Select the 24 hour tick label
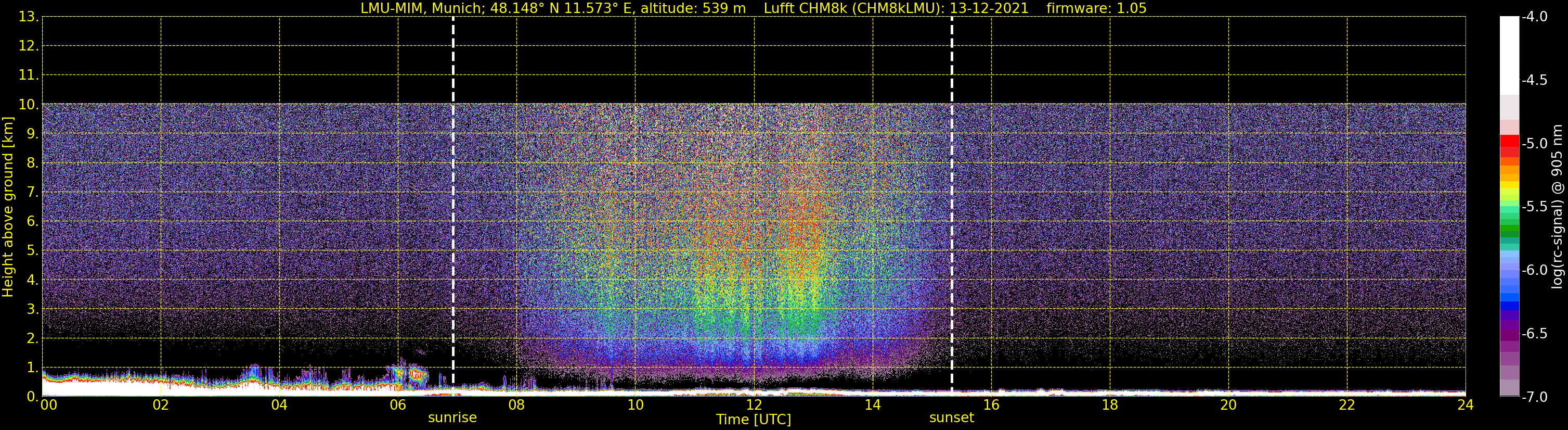Viewport: 1568px width, 430px height. pos(1465,405)
